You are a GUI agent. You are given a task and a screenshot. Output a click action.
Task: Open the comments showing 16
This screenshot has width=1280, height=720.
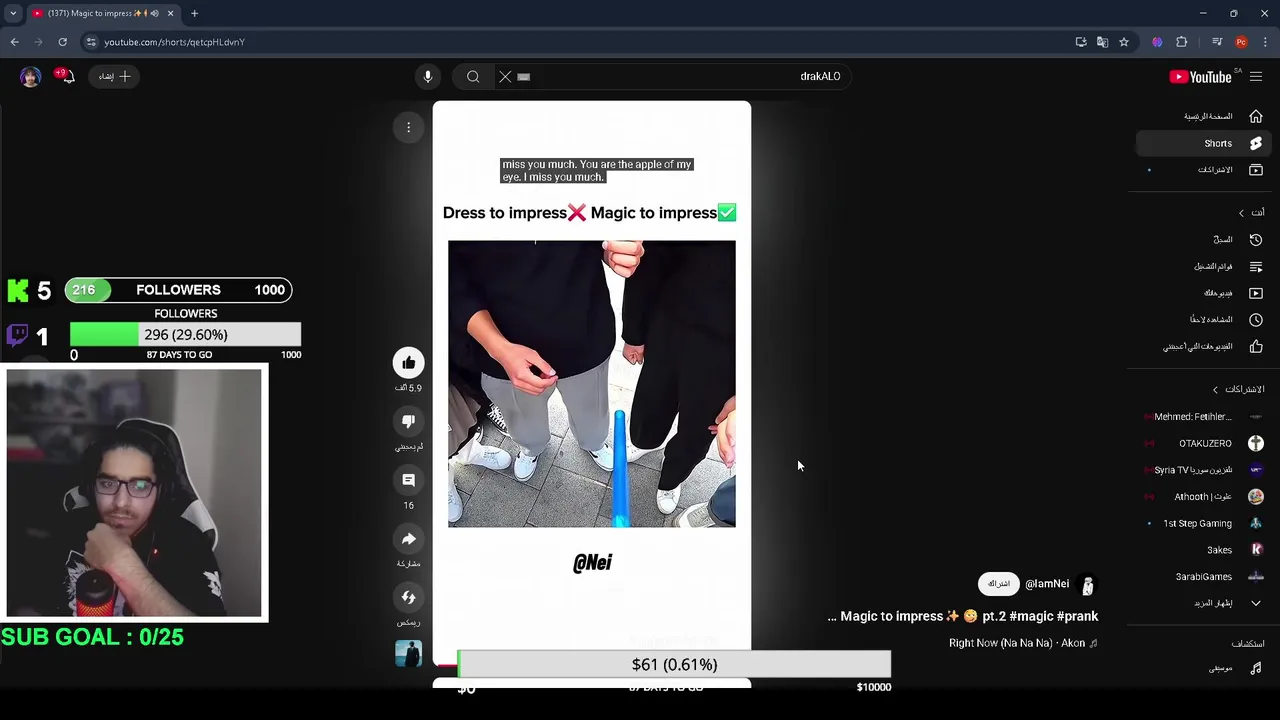[408, 480]
